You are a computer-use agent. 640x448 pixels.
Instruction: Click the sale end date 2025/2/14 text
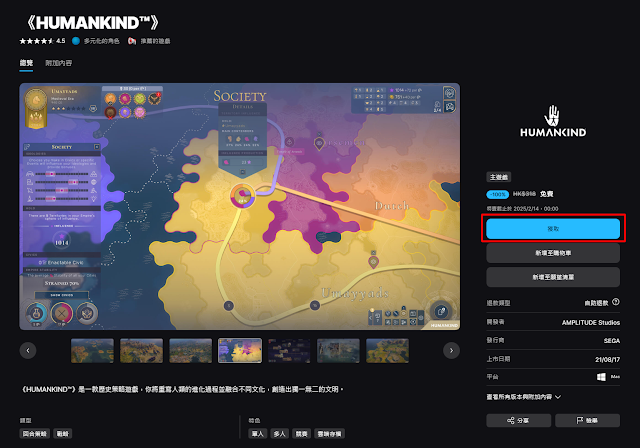coord(522,208)
